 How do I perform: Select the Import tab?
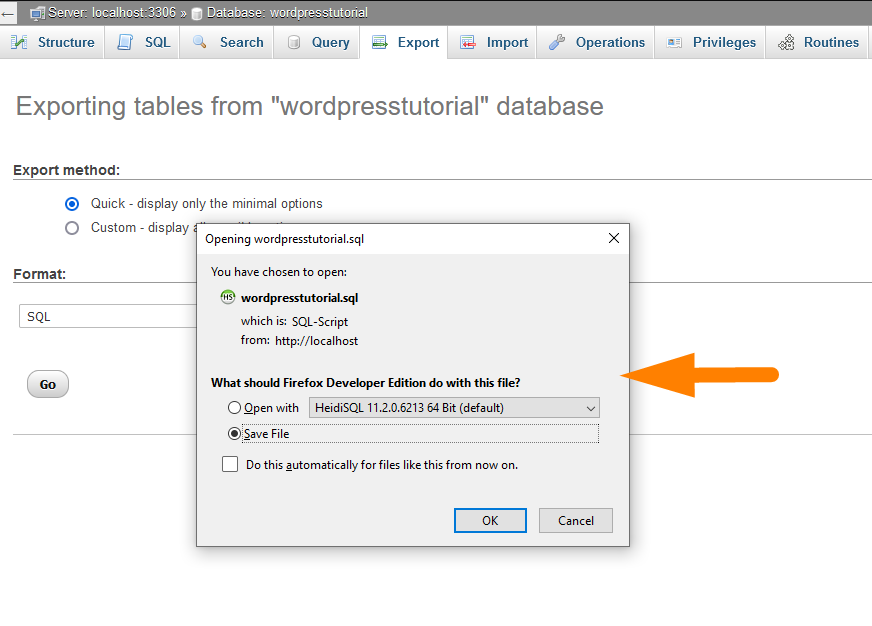[x=493, y=42]
